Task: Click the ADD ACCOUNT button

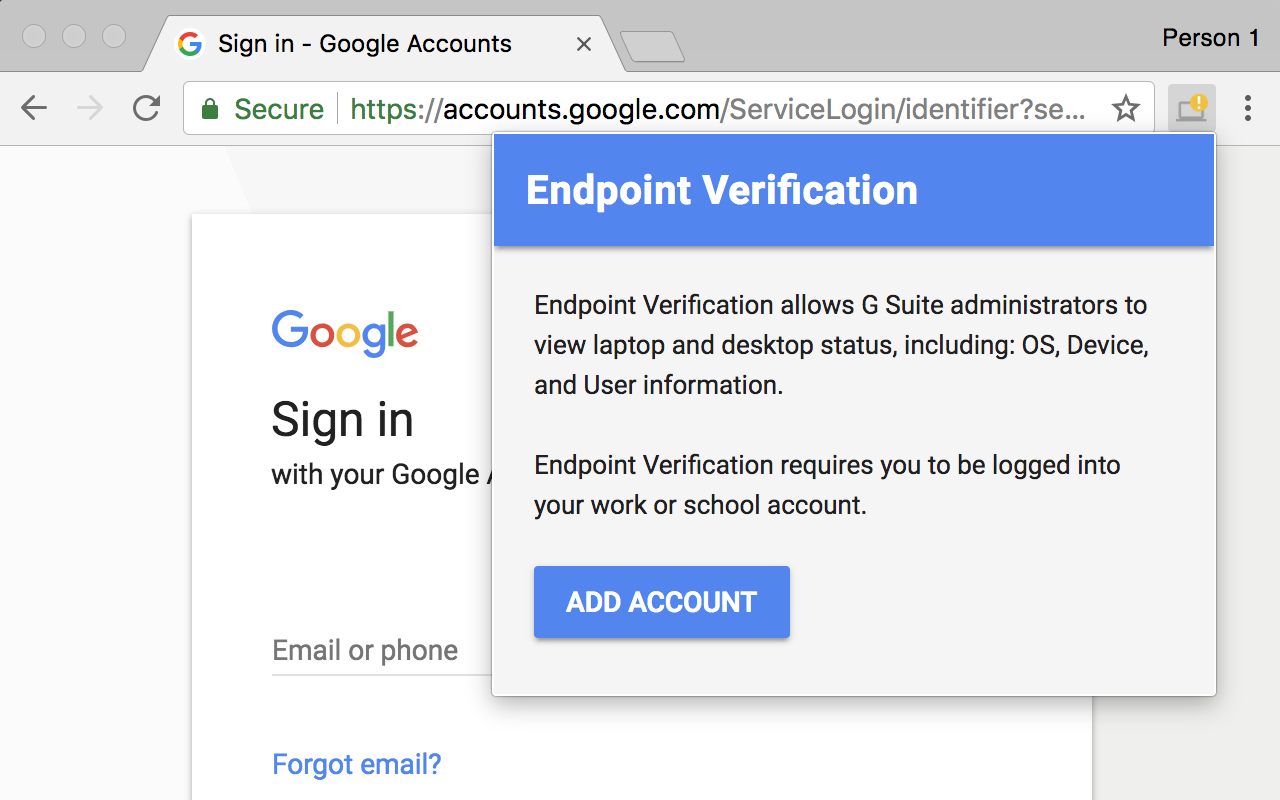Action: 661,602
